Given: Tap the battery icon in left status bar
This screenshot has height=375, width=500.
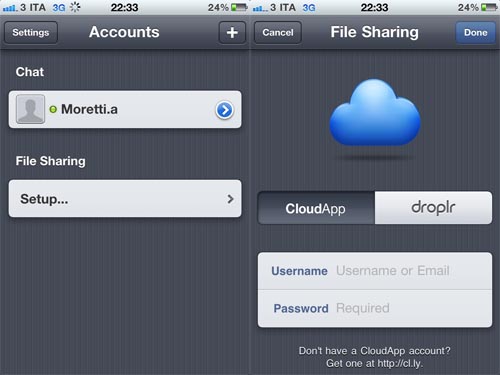Looking at the screenshot, I should [x=239, y=7].
